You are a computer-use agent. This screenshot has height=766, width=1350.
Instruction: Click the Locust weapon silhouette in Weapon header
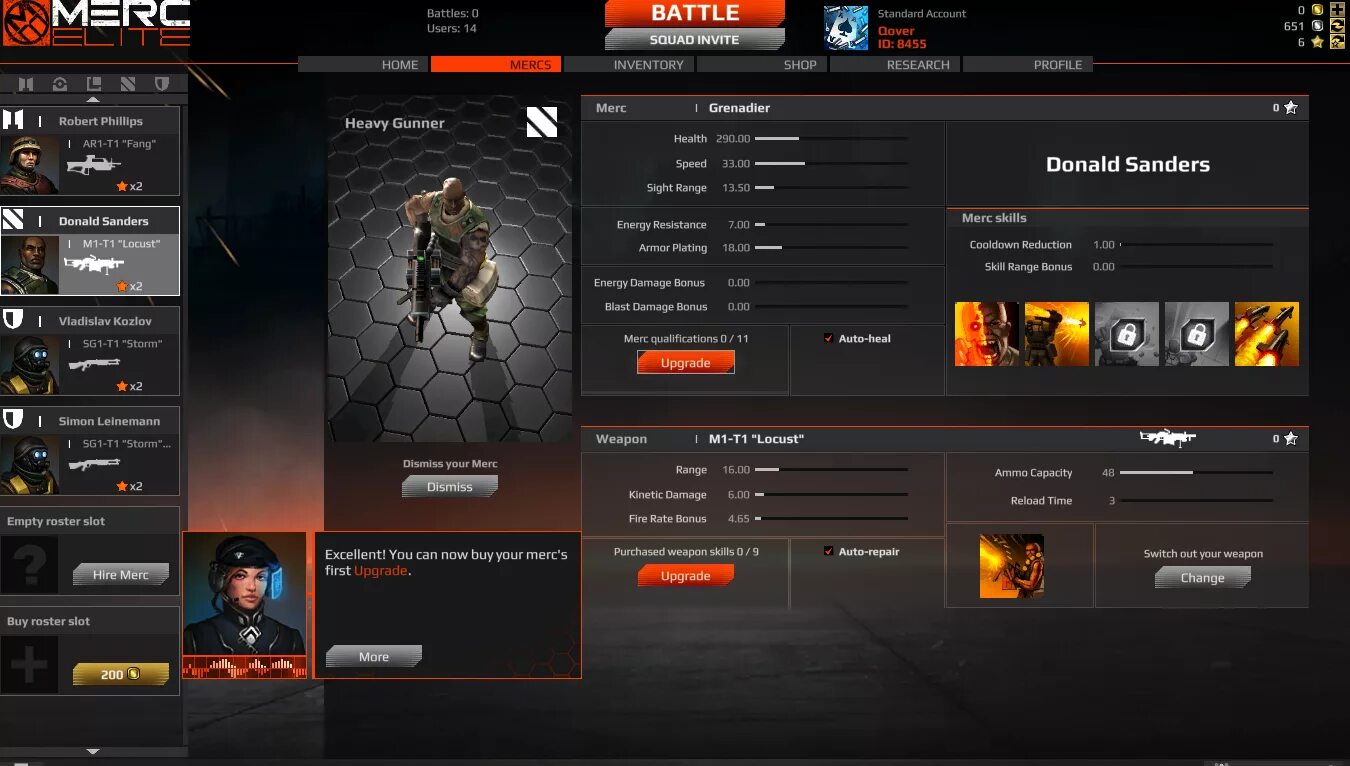[1168, 438]
